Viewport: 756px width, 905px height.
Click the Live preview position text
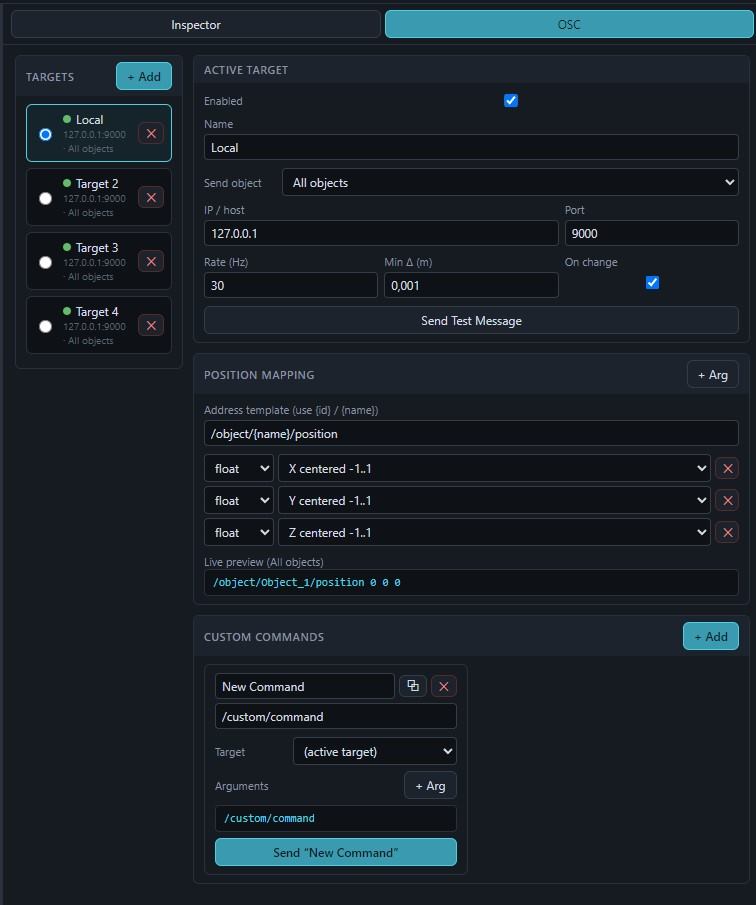coord(306,582)
